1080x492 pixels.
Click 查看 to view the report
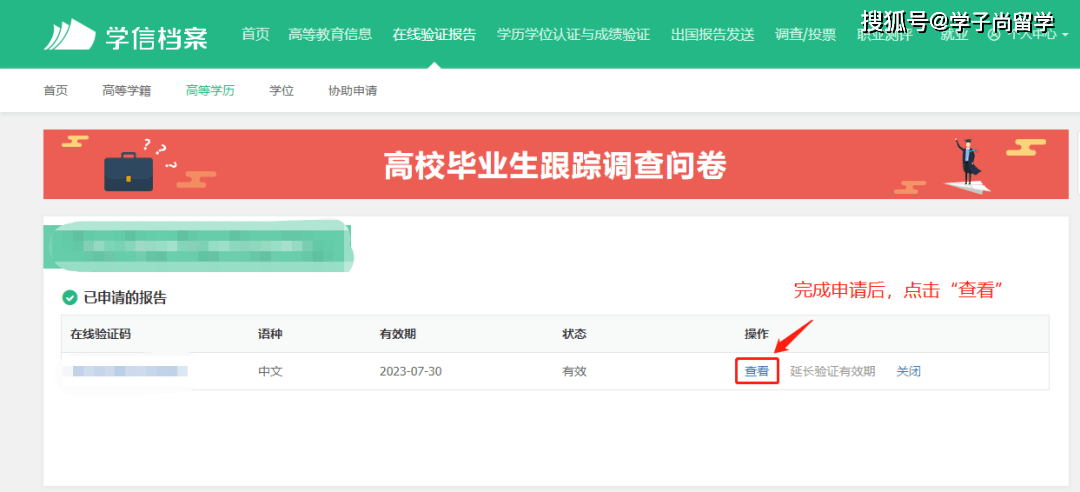point(757,371)
